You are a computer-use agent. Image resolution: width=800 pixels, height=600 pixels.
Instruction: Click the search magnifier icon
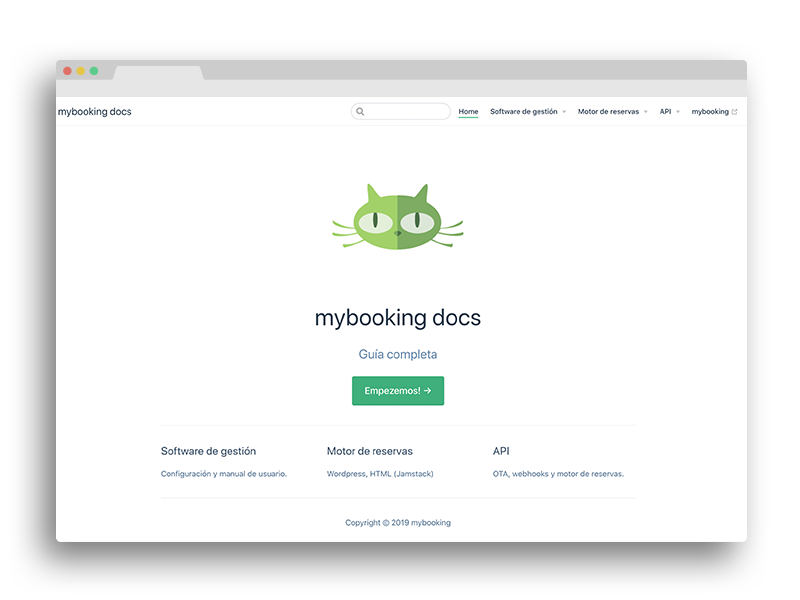360,111
